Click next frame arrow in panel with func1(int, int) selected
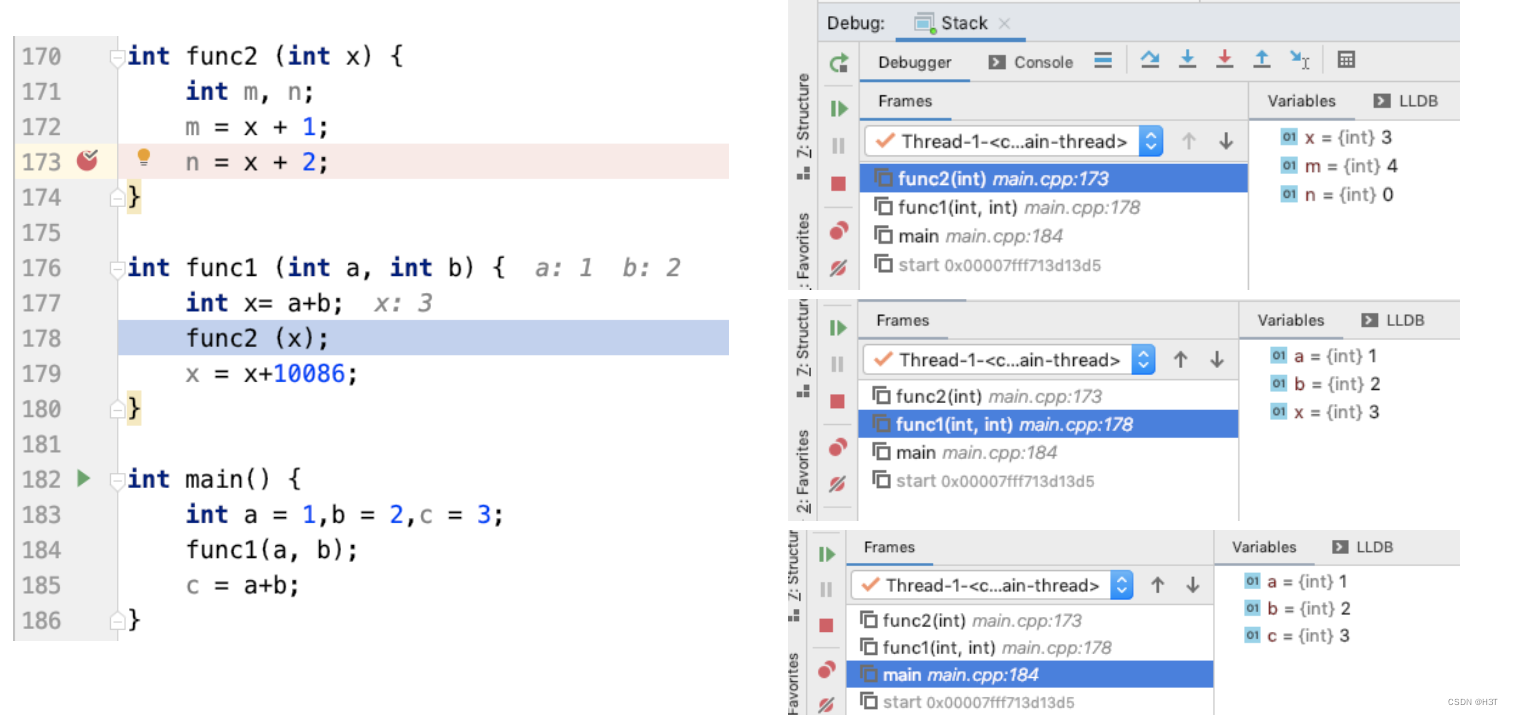1513x715 pixels. 1217,359
